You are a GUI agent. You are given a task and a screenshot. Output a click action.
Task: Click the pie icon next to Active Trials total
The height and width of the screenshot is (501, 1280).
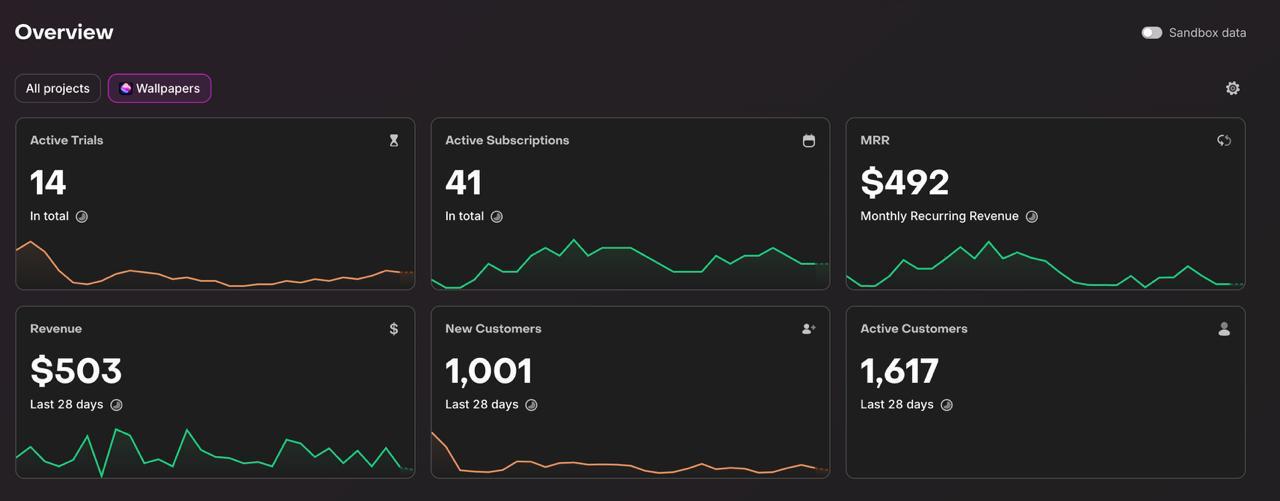click(x=82, y=217)
